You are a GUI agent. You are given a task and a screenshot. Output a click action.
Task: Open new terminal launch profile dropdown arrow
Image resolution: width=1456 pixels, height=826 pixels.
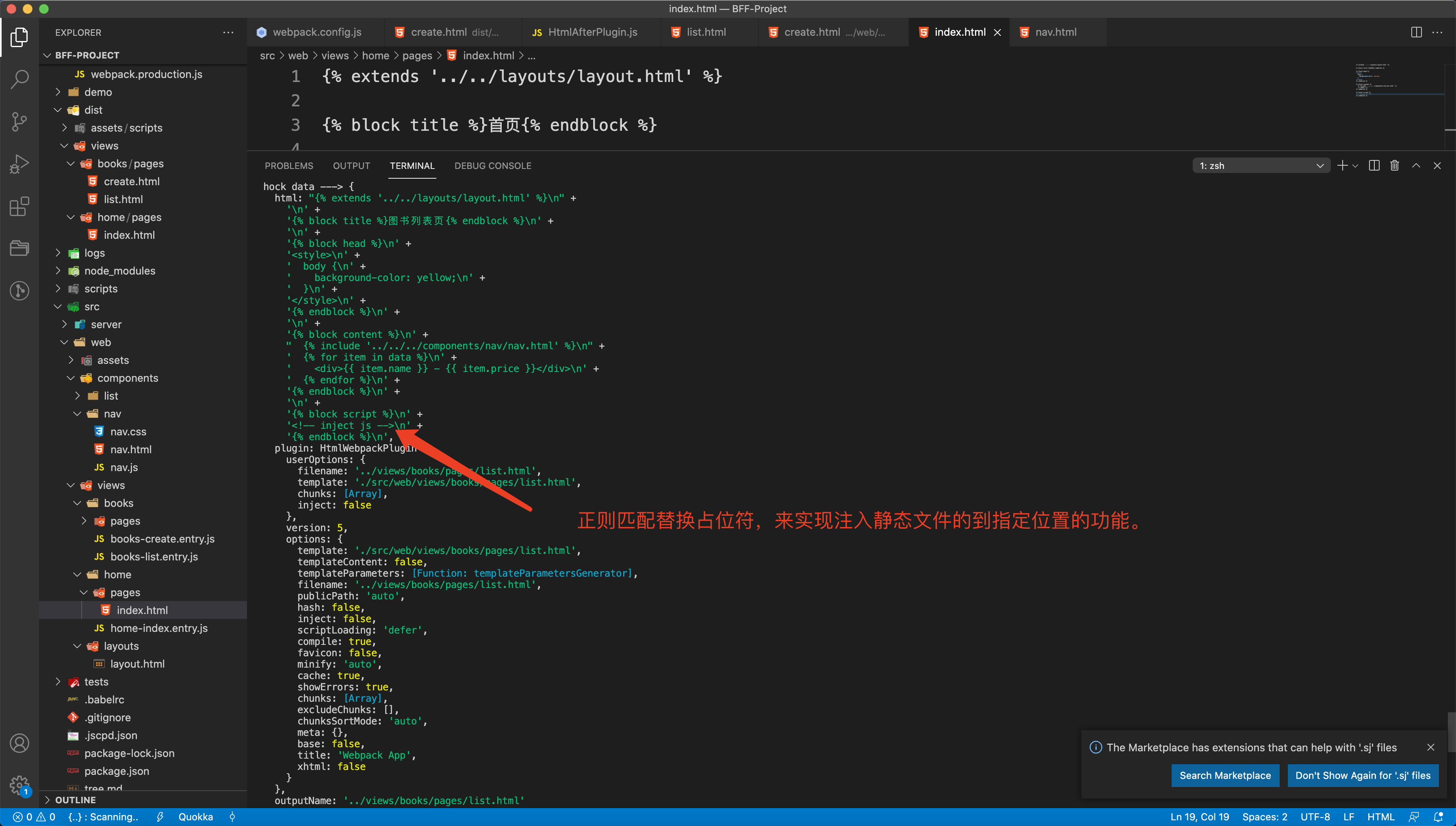point(1356,166)
